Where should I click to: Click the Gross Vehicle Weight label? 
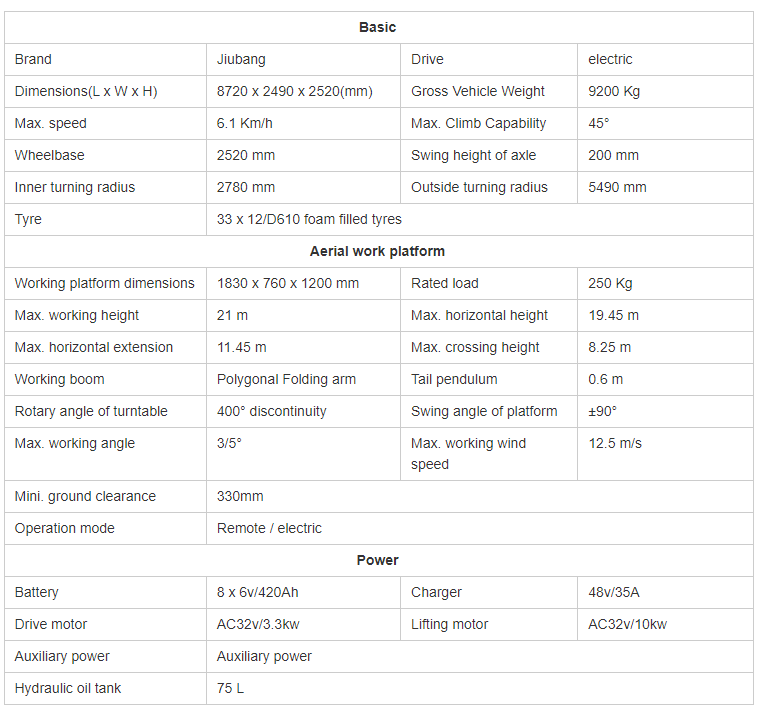478,91
